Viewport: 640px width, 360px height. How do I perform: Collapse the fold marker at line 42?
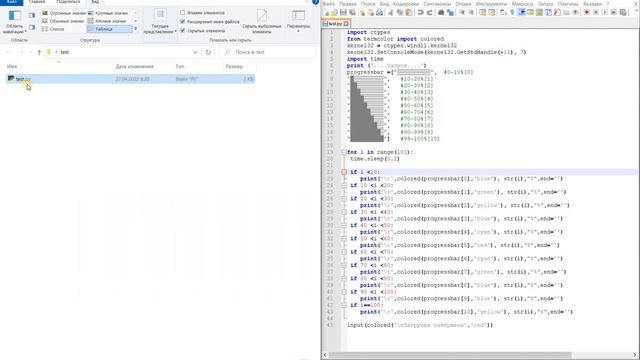click(x=344, y=305)
